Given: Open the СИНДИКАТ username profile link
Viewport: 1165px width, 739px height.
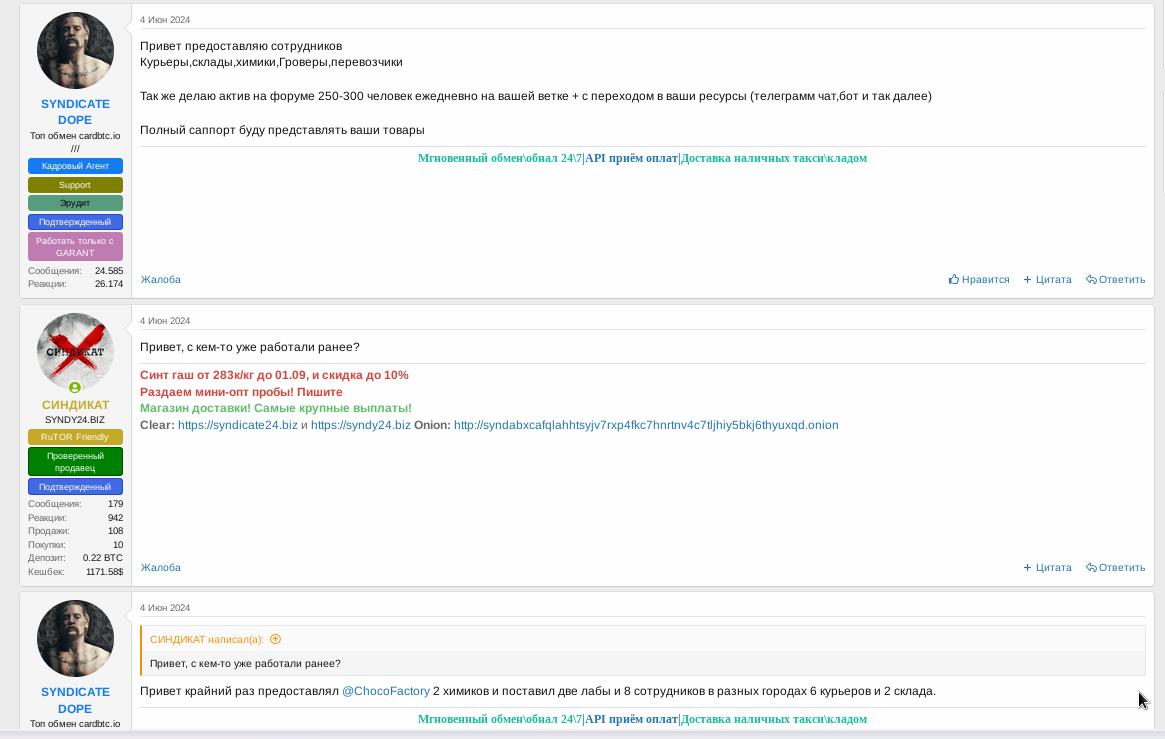Looking at the screenshot, I should (x=75, y=405).
